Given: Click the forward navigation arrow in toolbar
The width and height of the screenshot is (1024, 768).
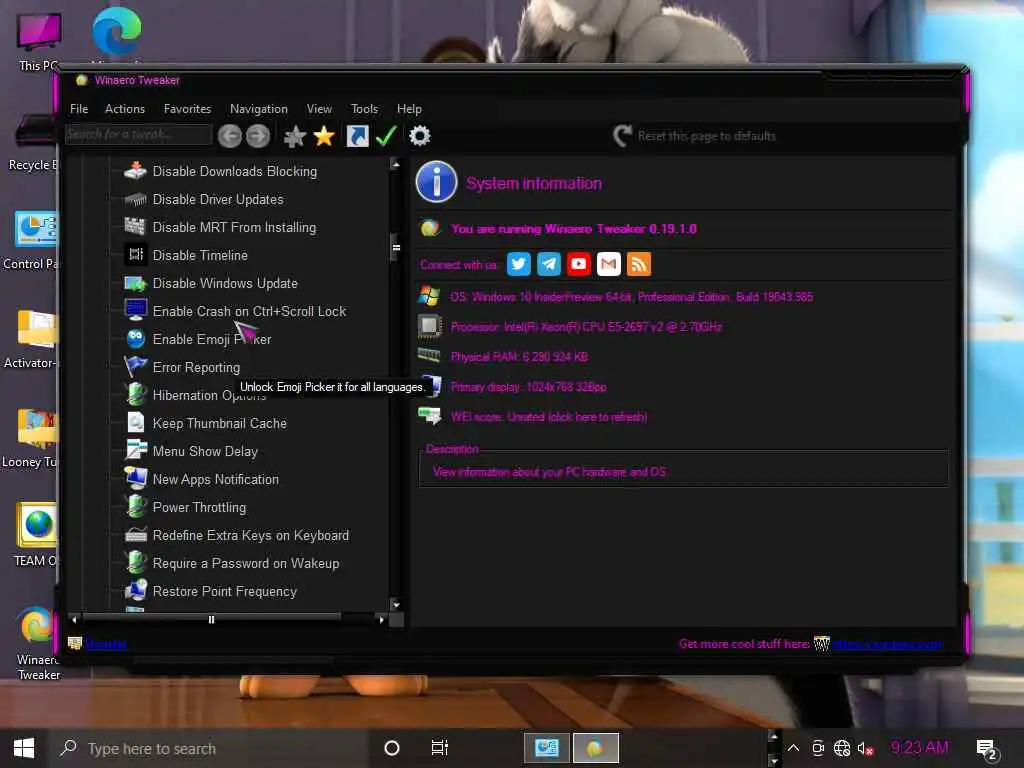Looking at the screenshot, I should (x=258, y=136).
